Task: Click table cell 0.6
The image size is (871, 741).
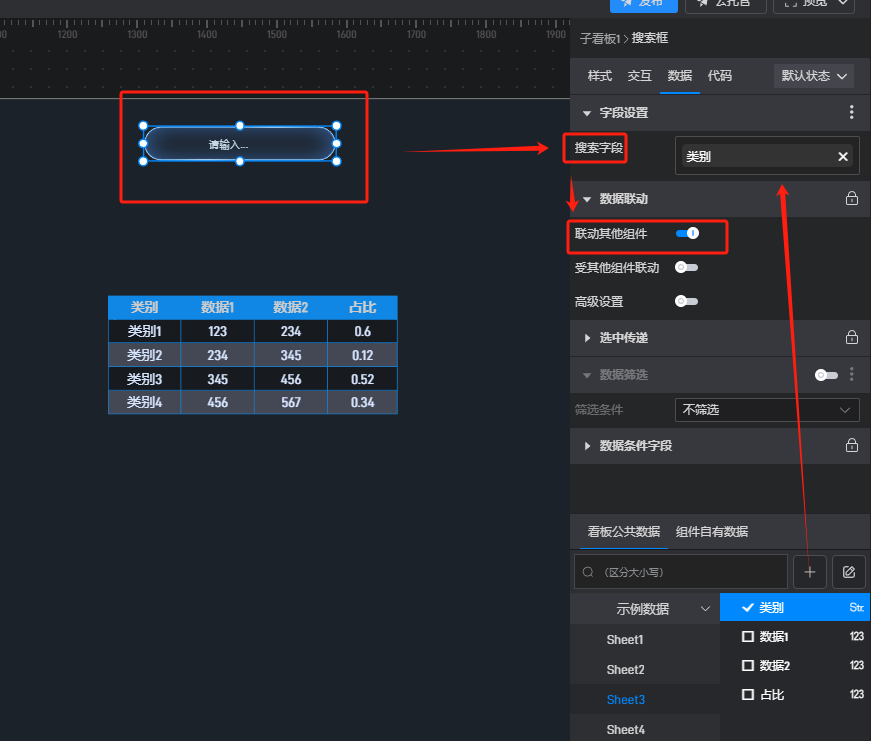Action: [x=362, y=331]
